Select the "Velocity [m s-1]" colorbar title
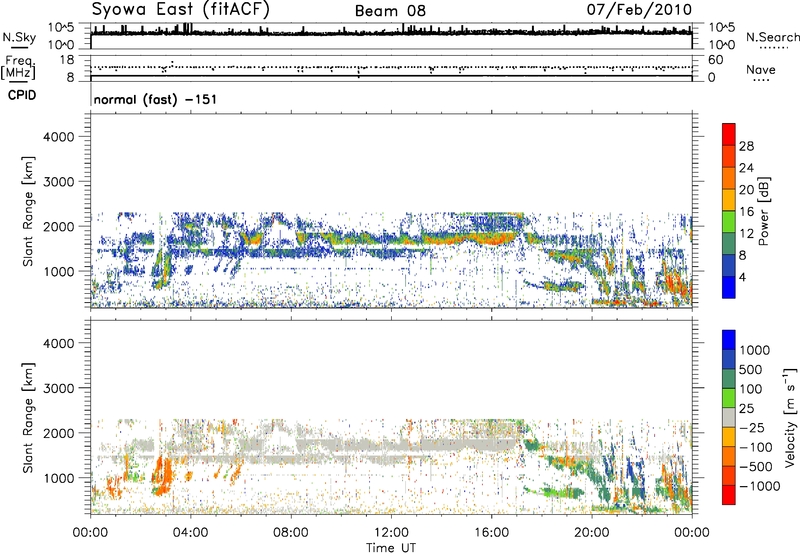Screen dimensions: 800x554 click(790, 417)
